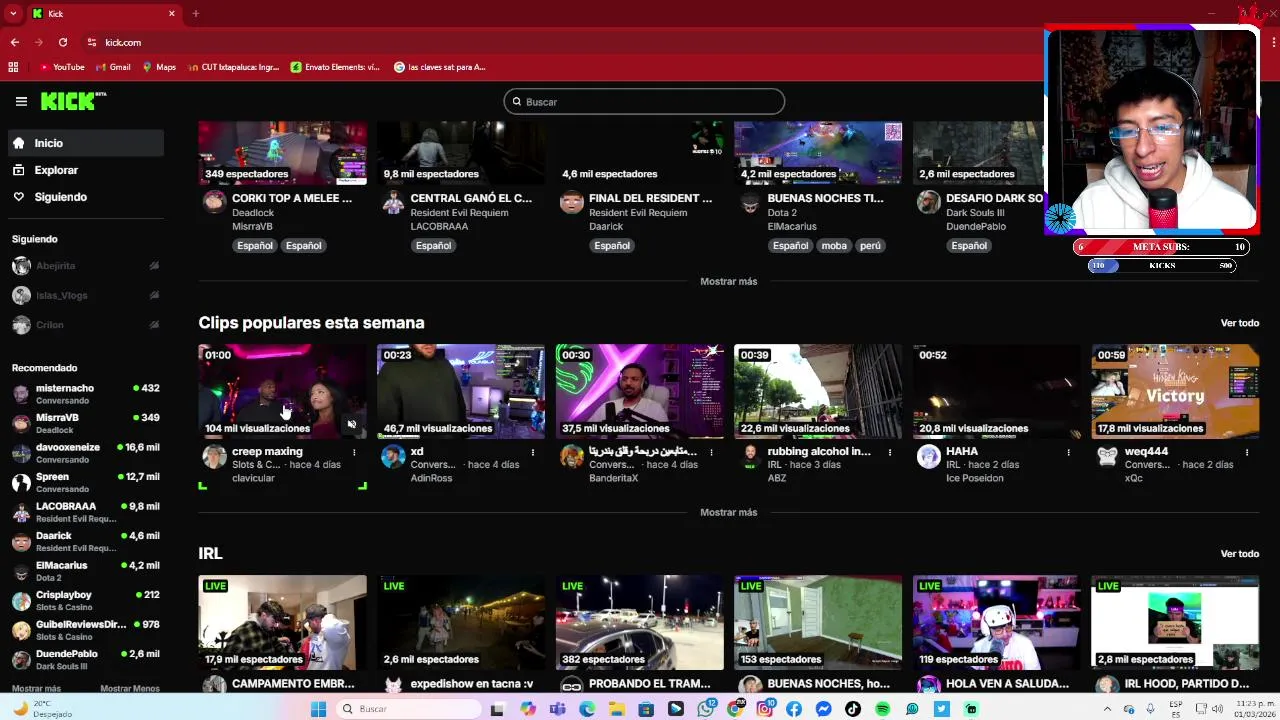Toggle notifications for Abejirita
Image resolution: width=1280 pixels, height=720 pixels.
[x=154, y=266]
